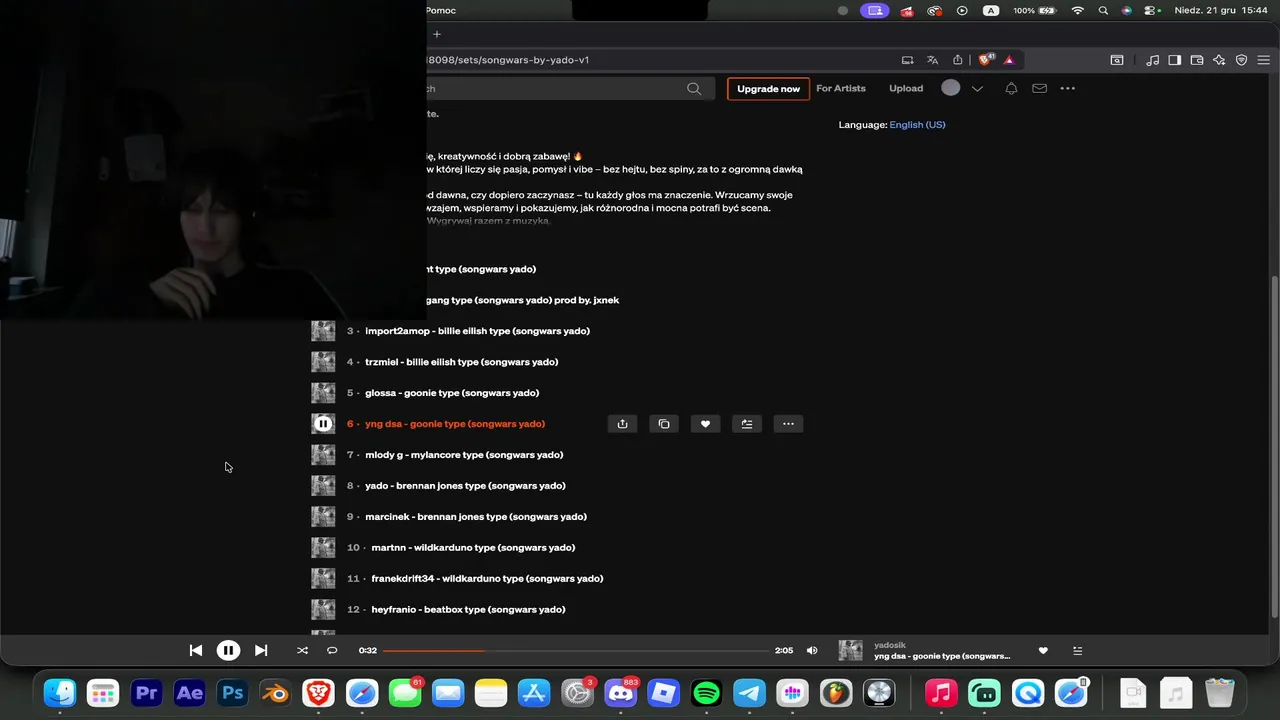
Task: Select marcinek - brennan jones type
Action: coord(476,517)
